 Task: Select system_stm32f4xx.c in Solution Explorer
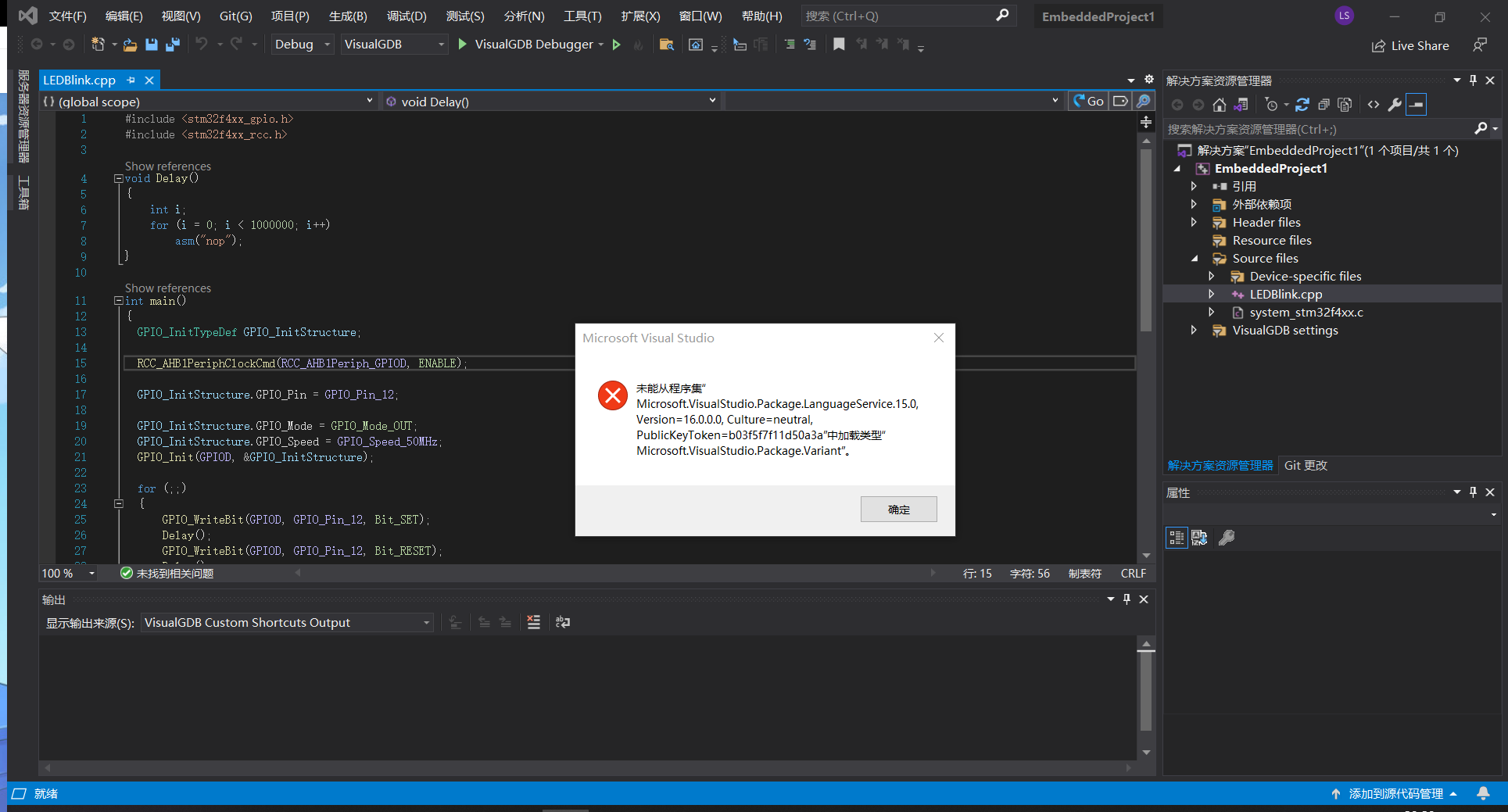point(1306,312)
